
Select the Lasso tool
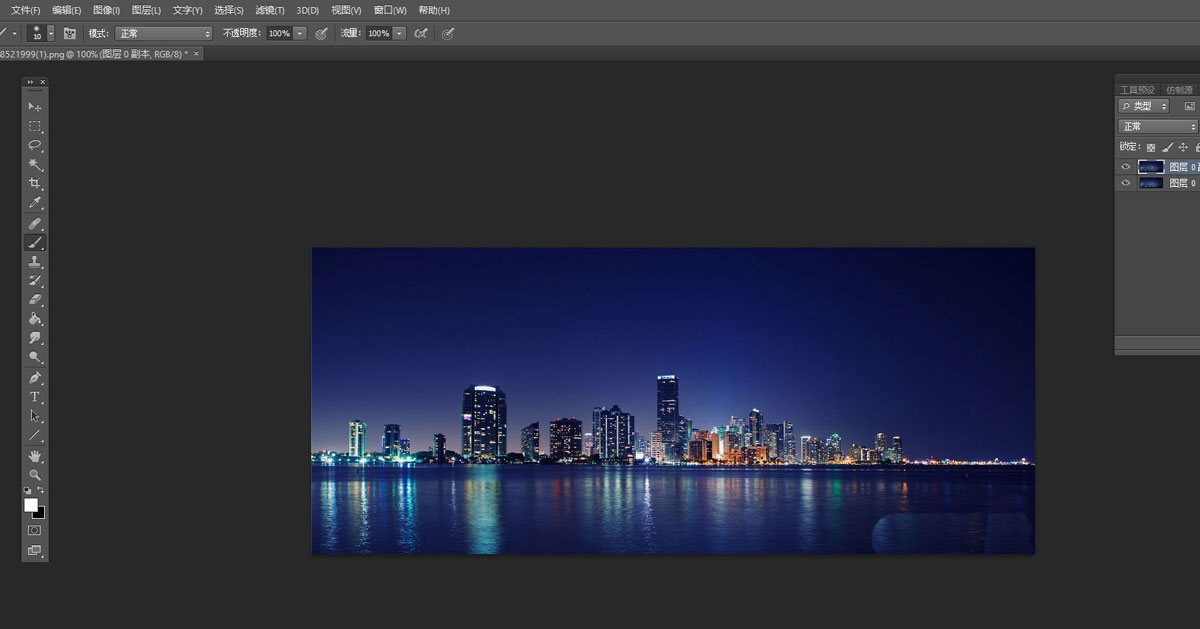[x=35, y=145]
